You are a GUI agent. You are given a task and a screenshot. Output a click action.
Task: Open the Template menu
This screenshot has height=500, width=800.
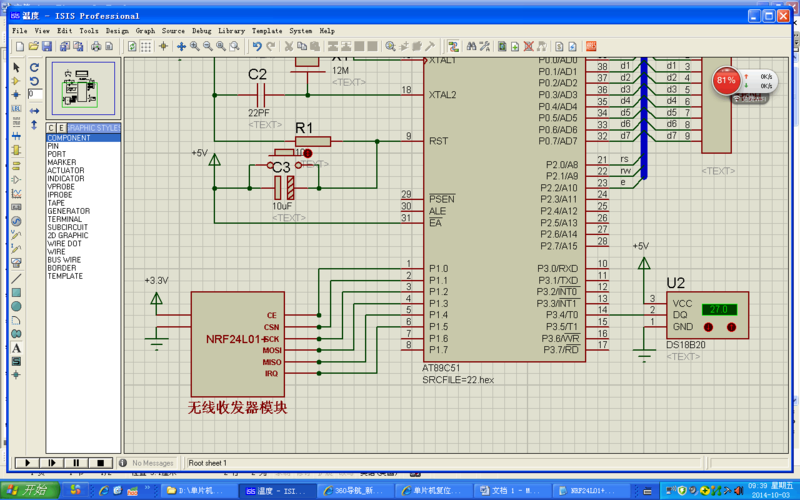pos(267,31)
